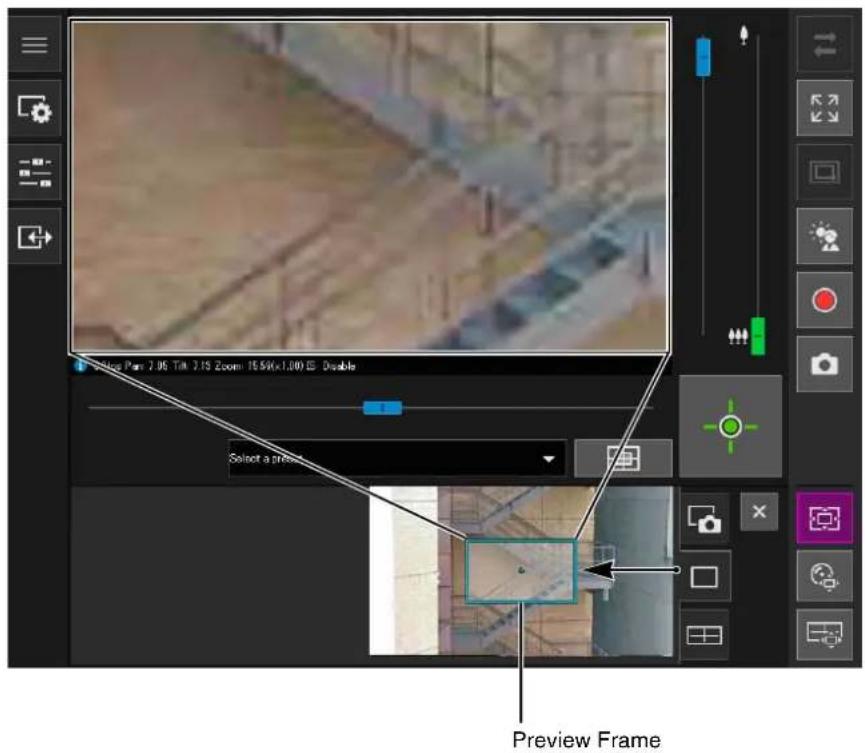865x753 pixels.
Task: Click the blue horizontal pan slider handle
Action: pos(382,408)
